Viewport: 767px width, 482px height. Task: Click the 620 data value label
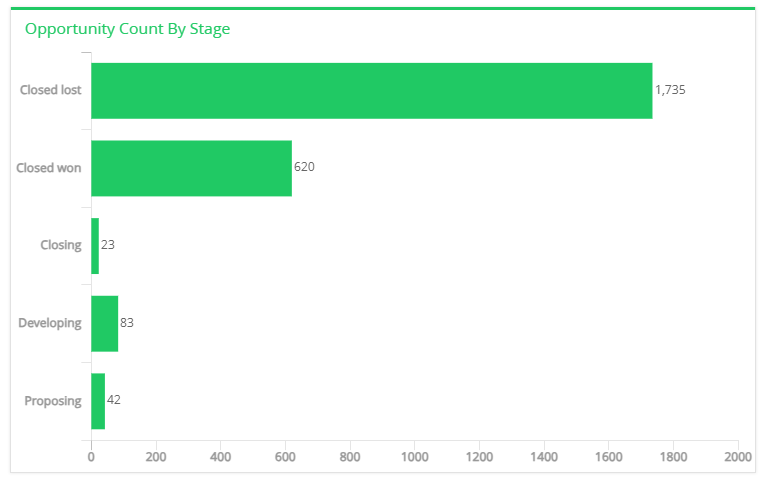tap(304, 167)
